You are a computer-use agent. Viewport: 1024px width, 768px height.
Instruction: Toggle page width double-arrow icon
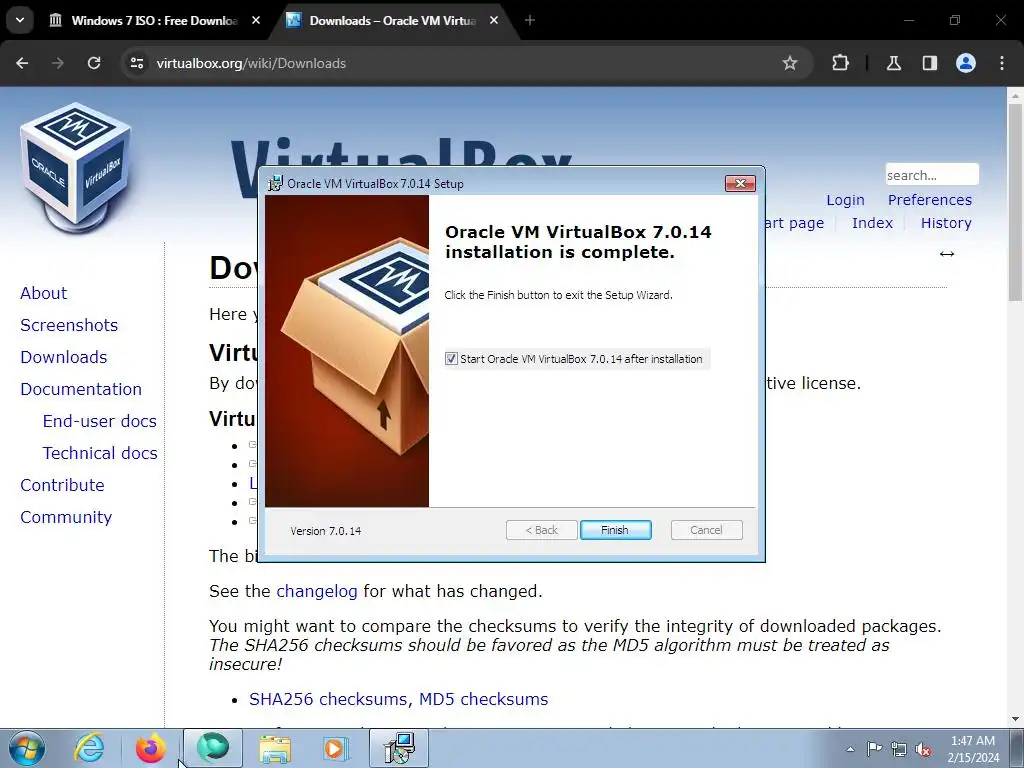tap(946, 254)
